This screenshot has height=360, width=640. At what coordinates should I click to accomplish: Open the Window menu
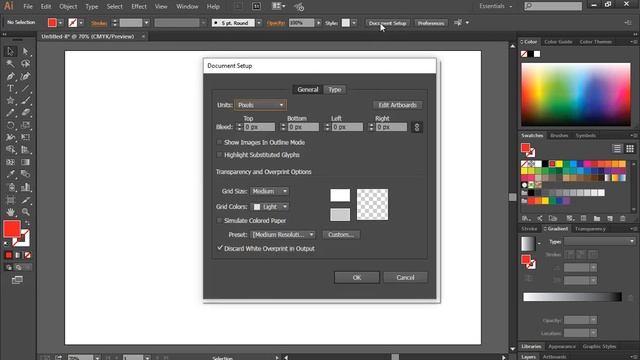click(x=187, y=7)
